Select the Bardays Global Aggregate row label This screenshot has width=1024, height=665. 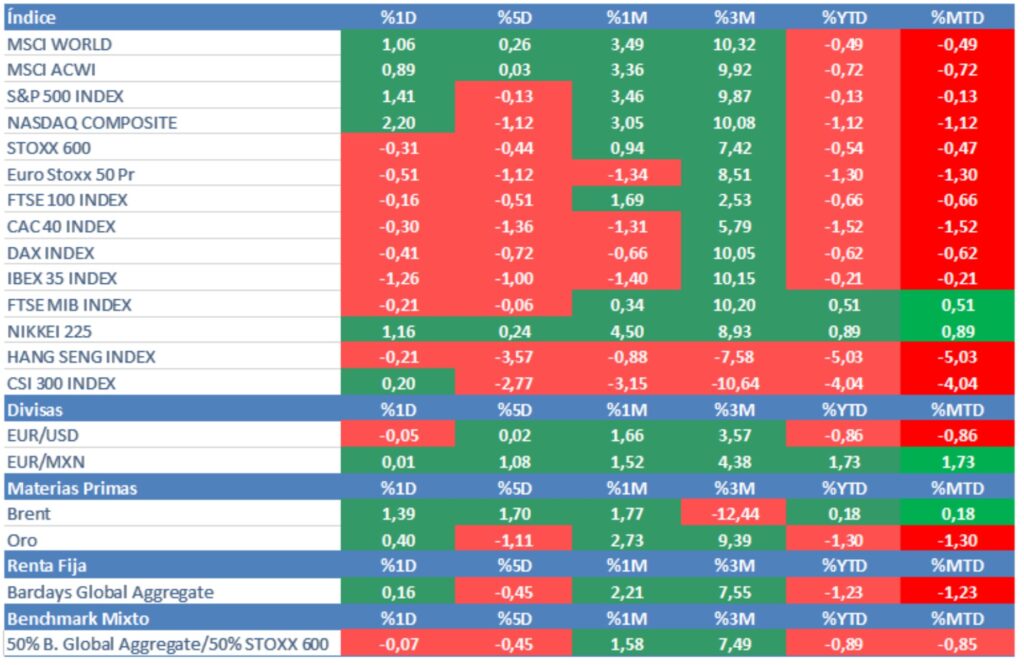coord(110,591)
